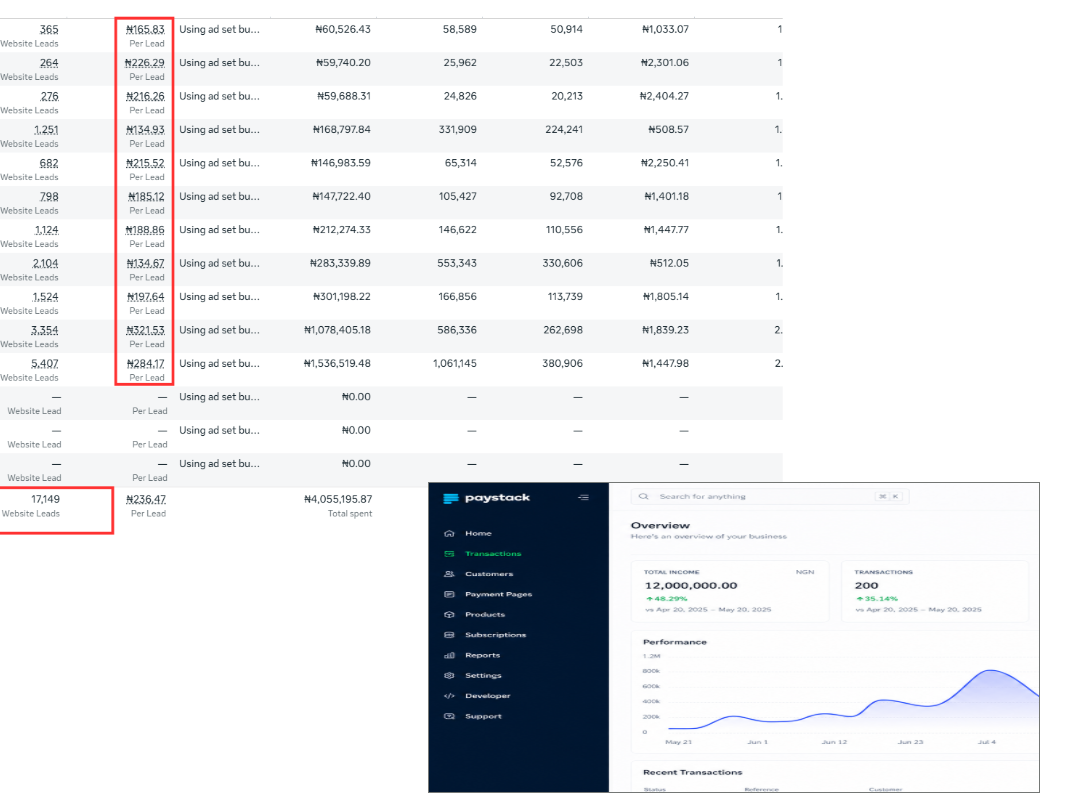Click the ₦226.29 per lead cost link
Viewport: 1071px width, 812px height.
pyautogui.click(x=145, y=63)
